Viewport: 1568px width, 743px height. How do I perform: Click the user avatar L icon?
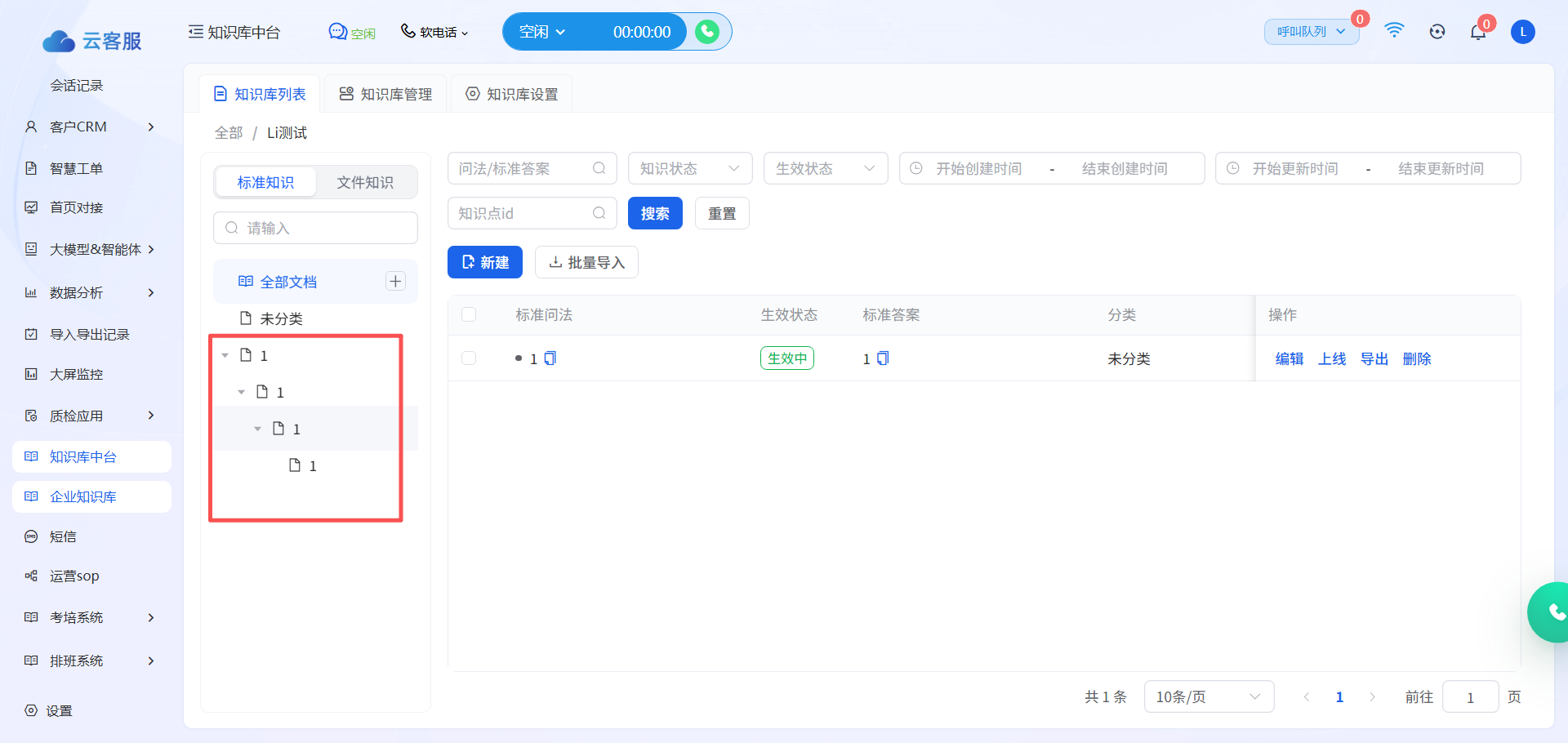tap(1522, 32)
